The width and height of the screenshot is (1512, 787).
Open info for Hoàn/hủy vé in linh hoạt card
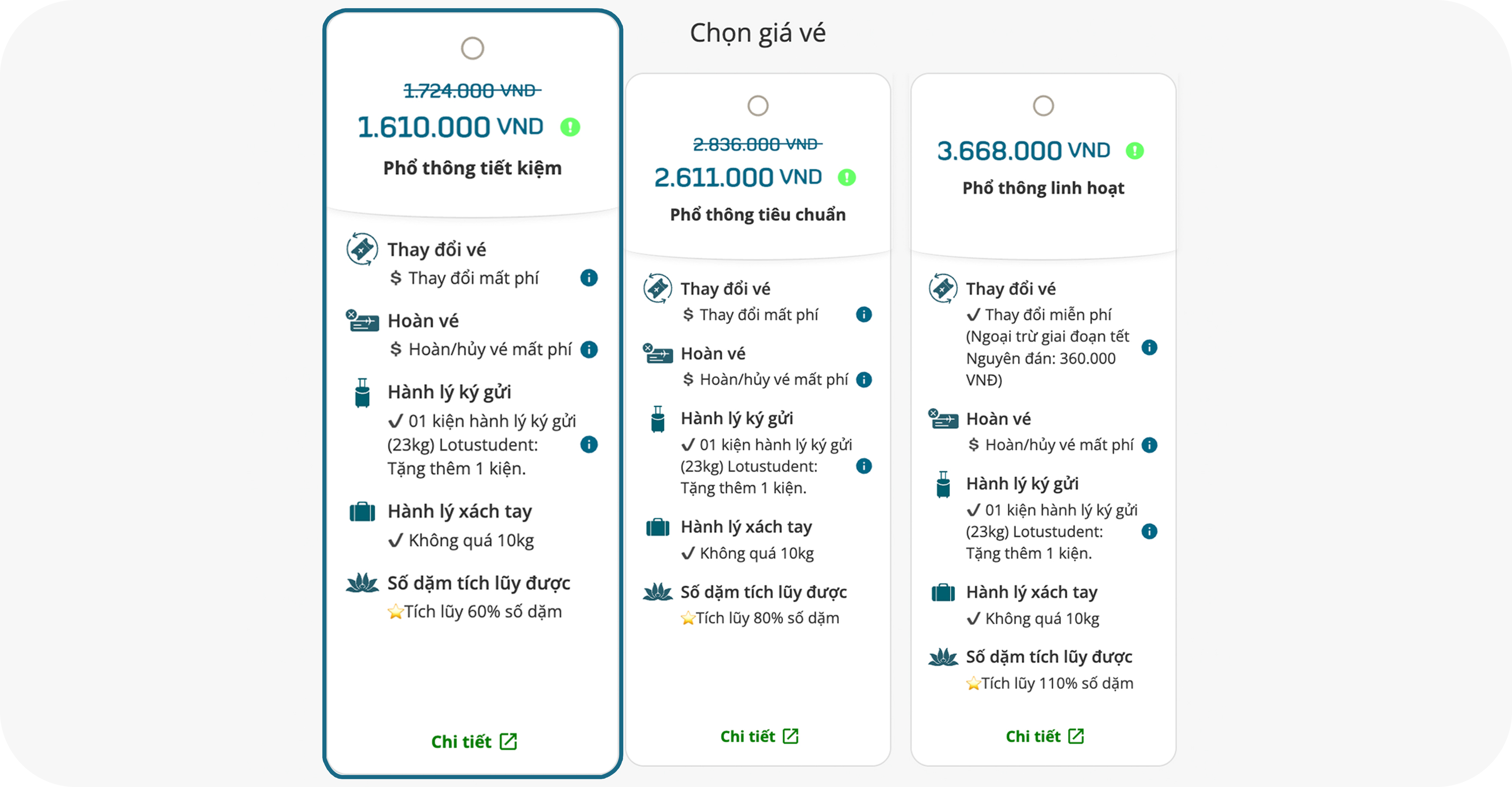coord(1149,445)
